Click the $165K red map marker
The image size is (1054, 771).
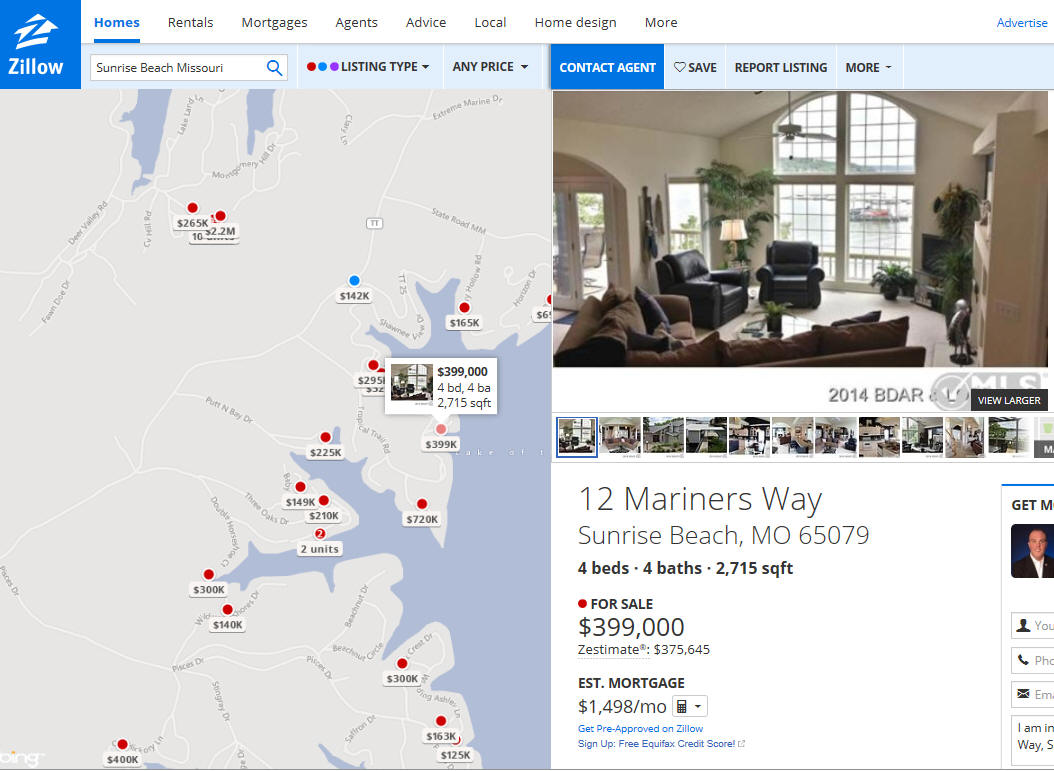(464, 307)
